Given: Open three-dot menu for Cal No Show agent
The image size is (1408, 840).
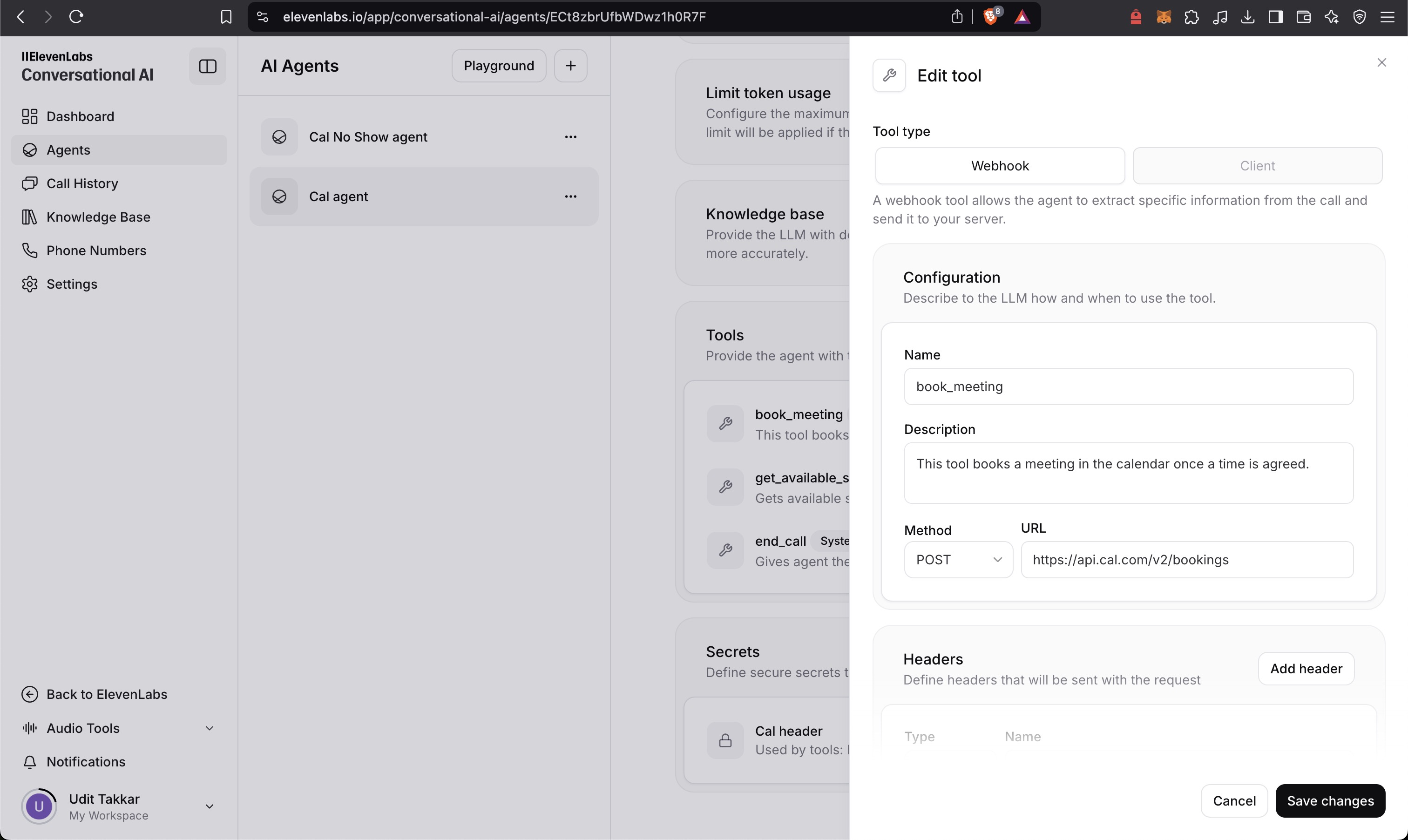Looking at the screenshot, I should [x=570, y=137].
